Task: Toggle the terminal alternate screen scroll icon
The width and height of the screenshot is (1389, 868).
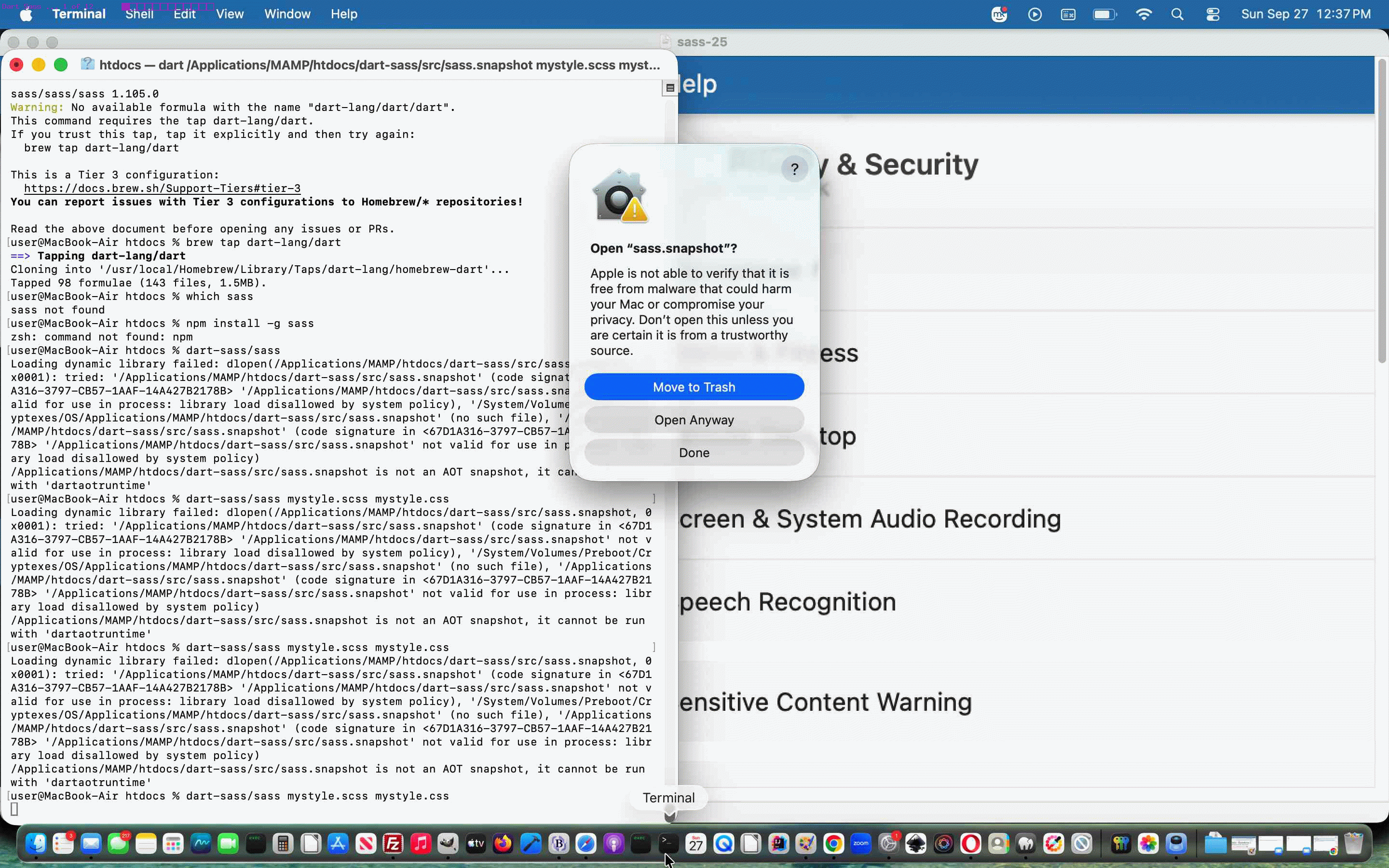Action: (670, 88)
